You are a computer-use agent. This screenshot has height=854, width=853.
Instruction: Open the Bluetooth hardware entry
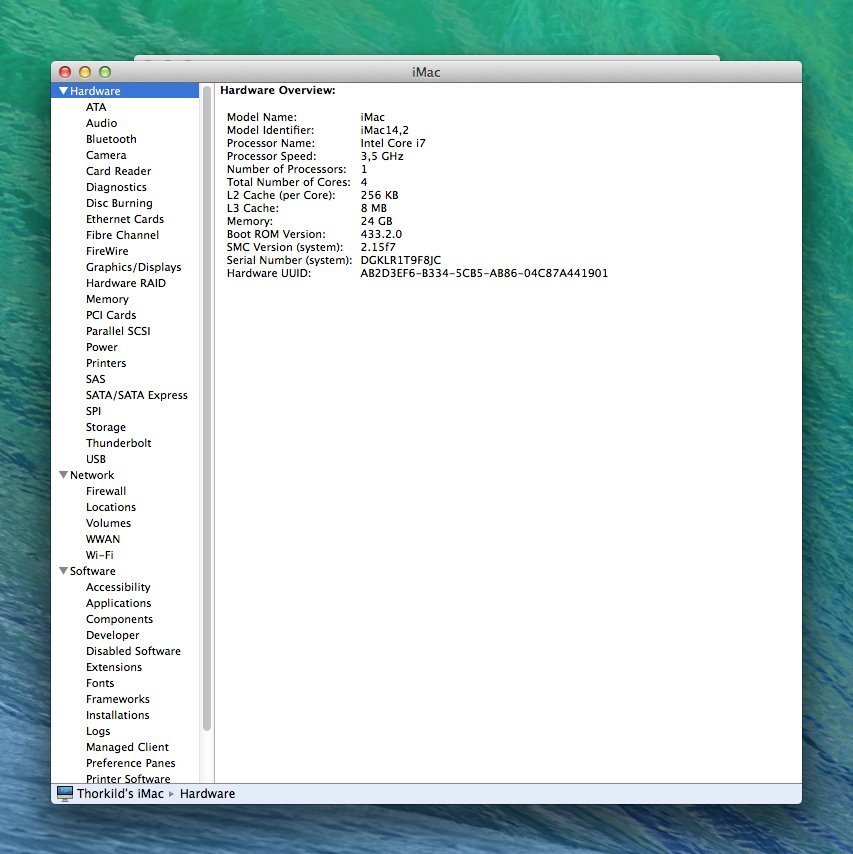pyautogui.click(x=111, y=139)
